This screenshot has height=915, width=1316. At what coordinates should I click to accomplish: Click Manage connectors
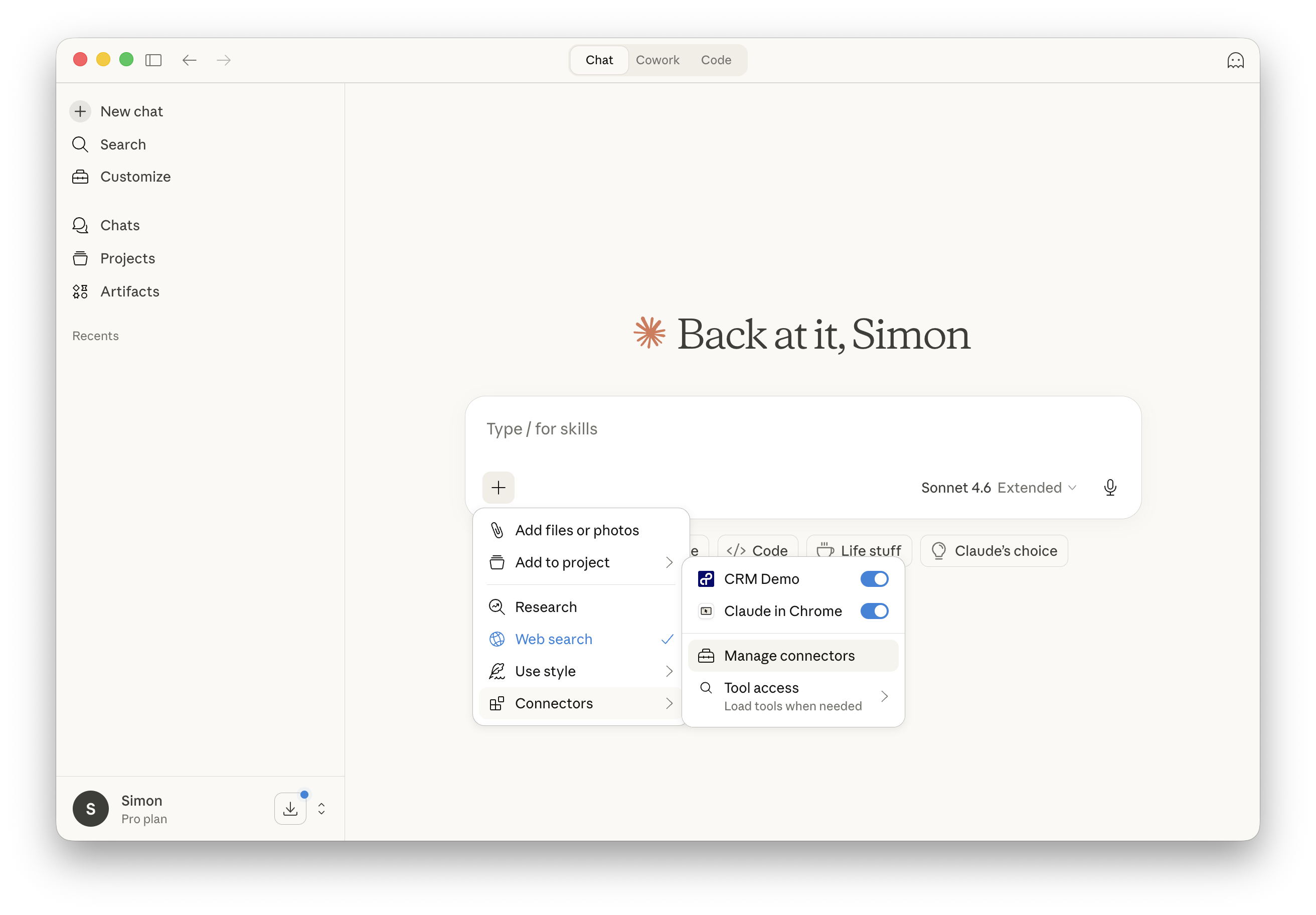point(789,656)
